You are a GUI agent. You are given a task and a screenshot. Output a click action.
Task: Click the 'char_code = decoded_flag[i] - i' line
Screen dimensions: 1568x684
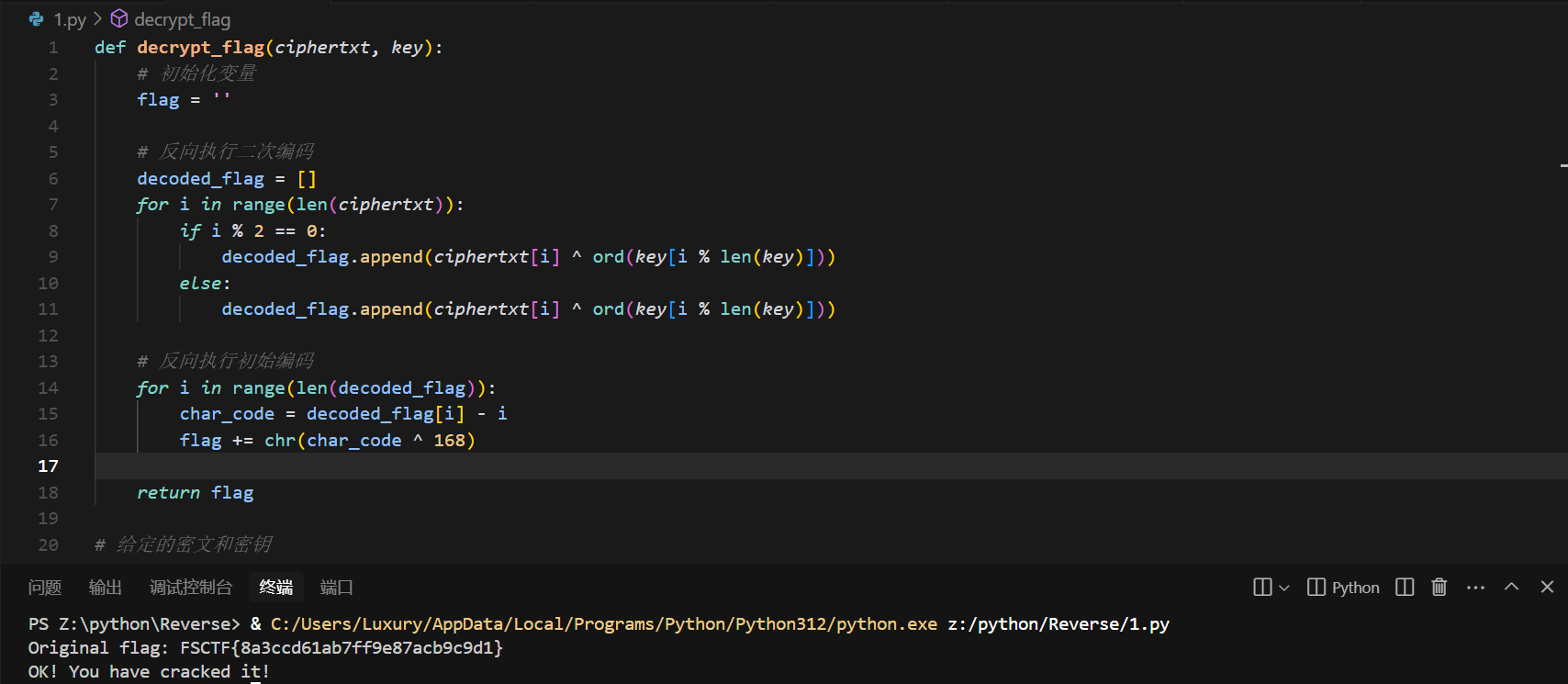(343, 414)
